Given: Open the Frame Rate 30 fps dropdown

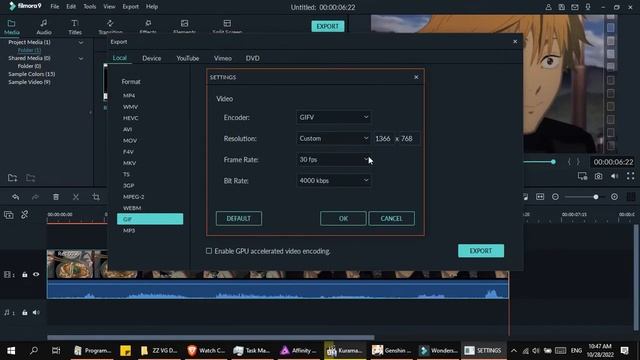Looking at the screenshot, I should tap(333, 160).
